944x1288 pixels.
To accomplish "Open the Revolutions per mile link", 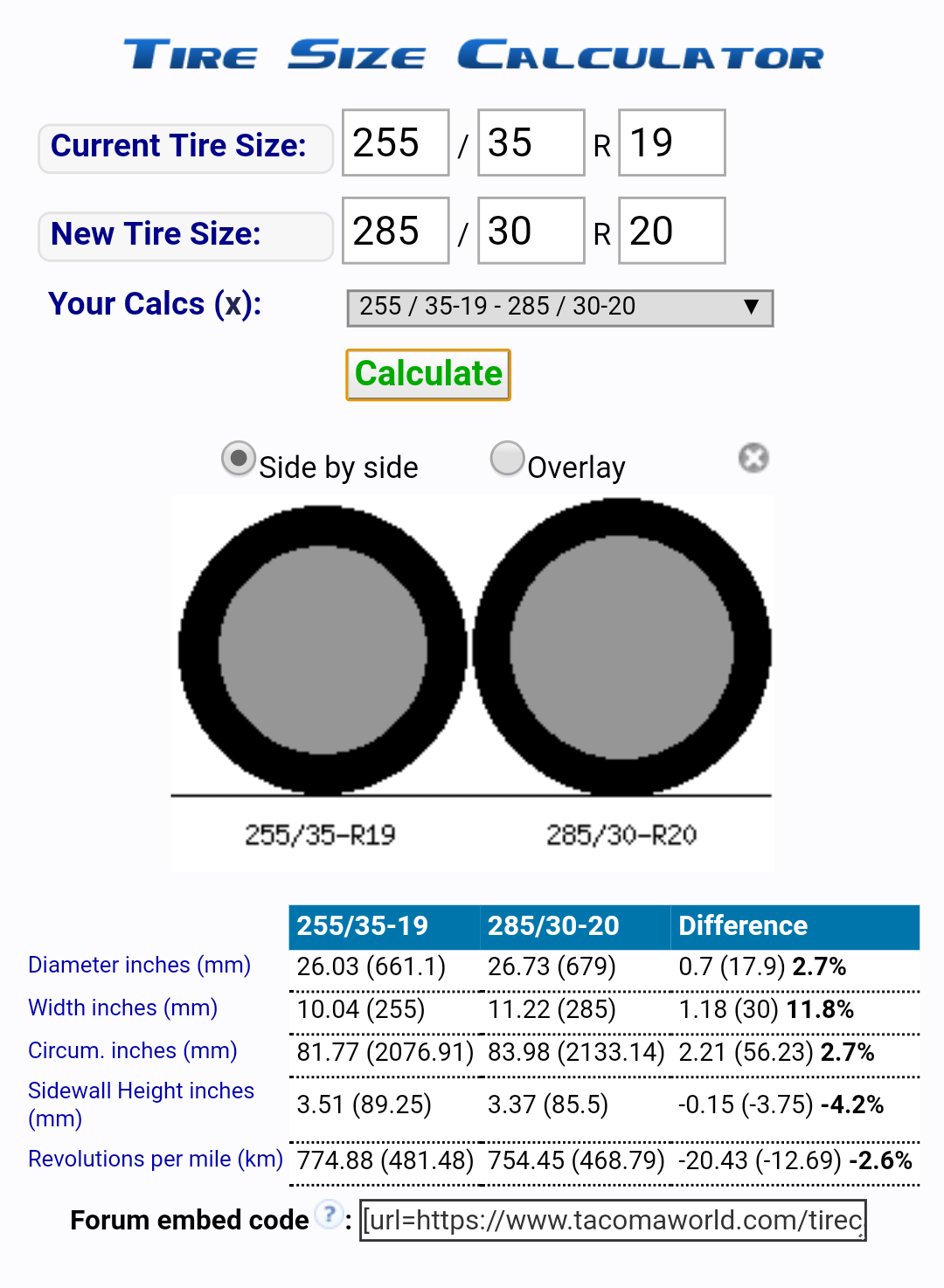I will pos(155,1159).
